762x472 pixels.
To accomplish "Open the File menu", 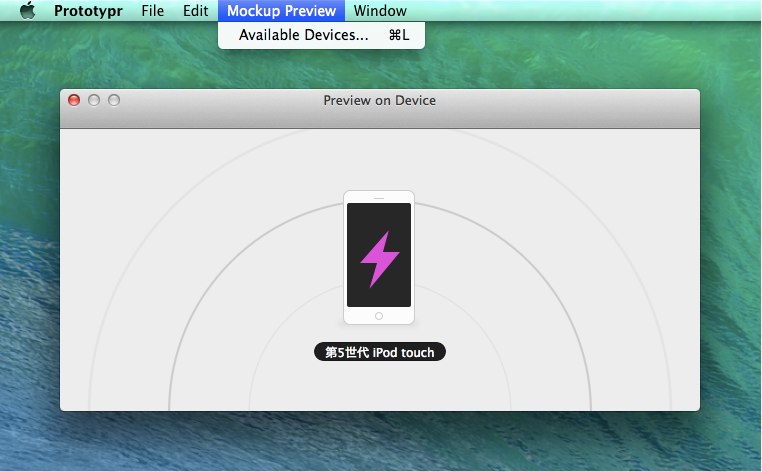I will (x=152, y=11).
